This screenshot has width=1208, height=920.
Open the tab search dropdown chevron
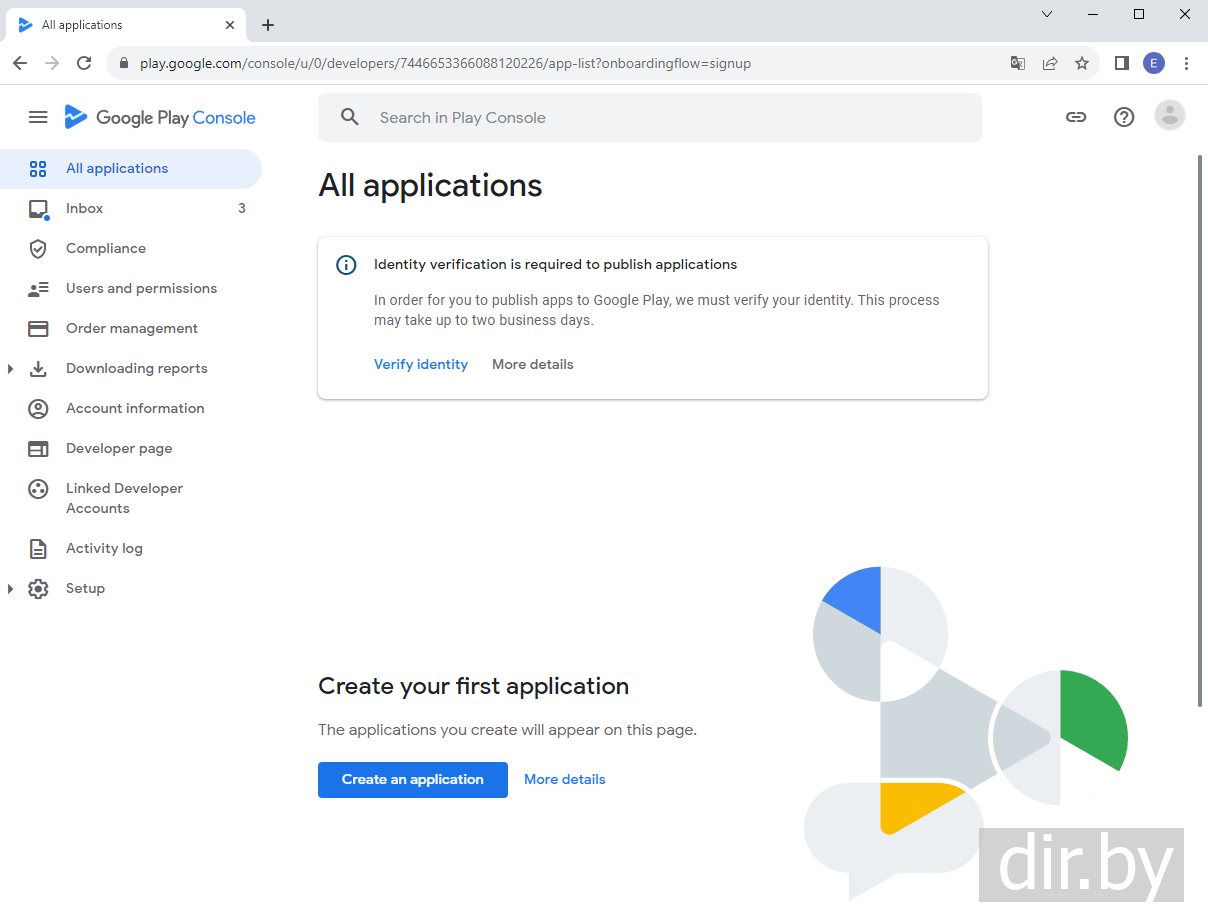pos(1047,14)
